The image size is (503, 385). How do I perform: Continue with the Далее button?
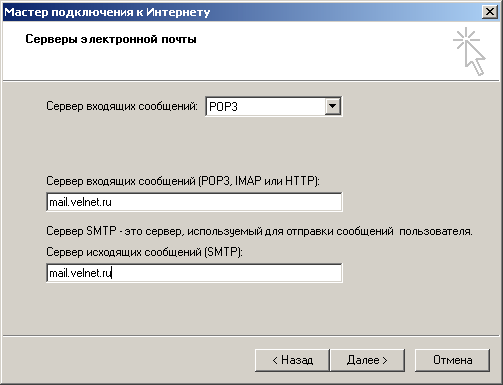[367, 360]
